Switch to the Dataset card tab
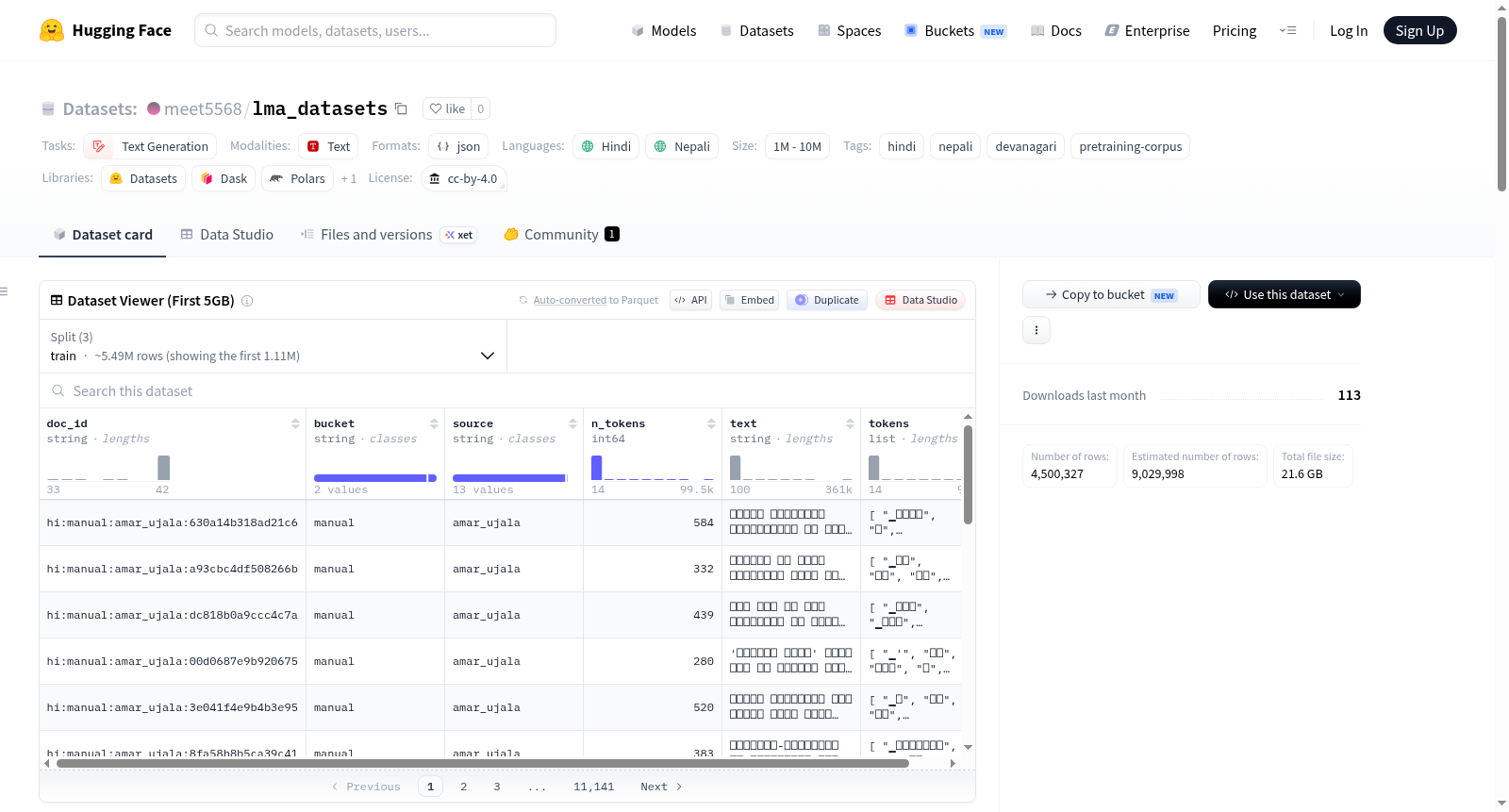Viewport: 1509px width, 812px height. click(x=102, y=234)
